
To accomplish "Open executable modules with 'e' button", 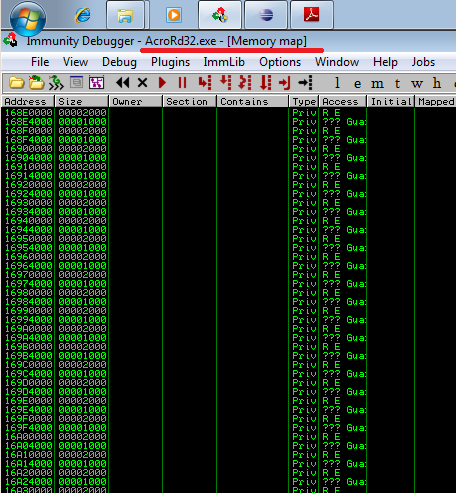I will [x=357, y=84].
